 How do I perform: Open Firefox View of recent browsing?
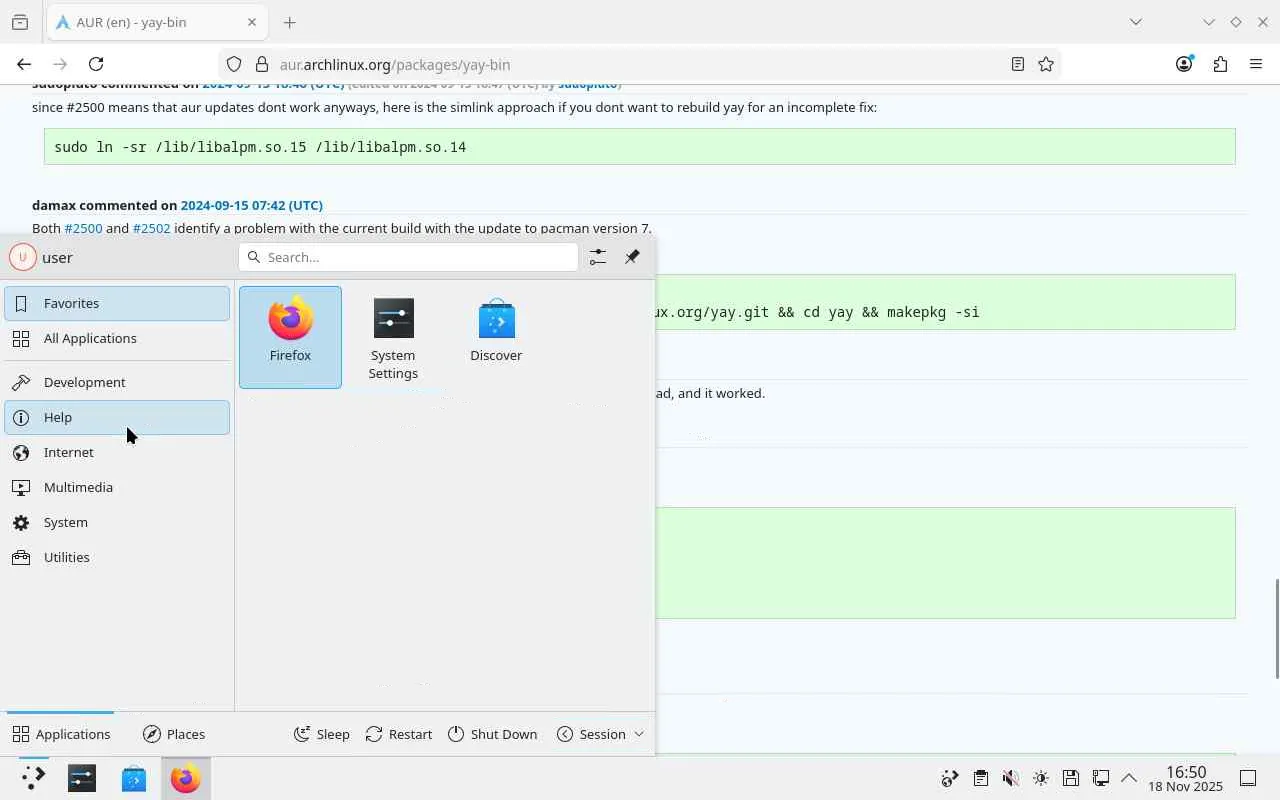tap(20, 22)
